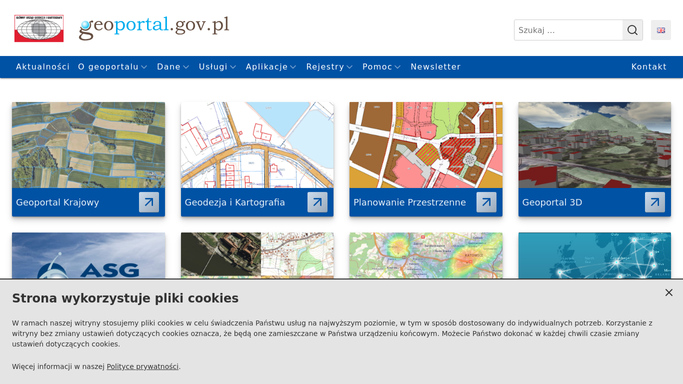
Task: Click the Planowanie Przestrzenne title link
Action: (x=409, y=202)
